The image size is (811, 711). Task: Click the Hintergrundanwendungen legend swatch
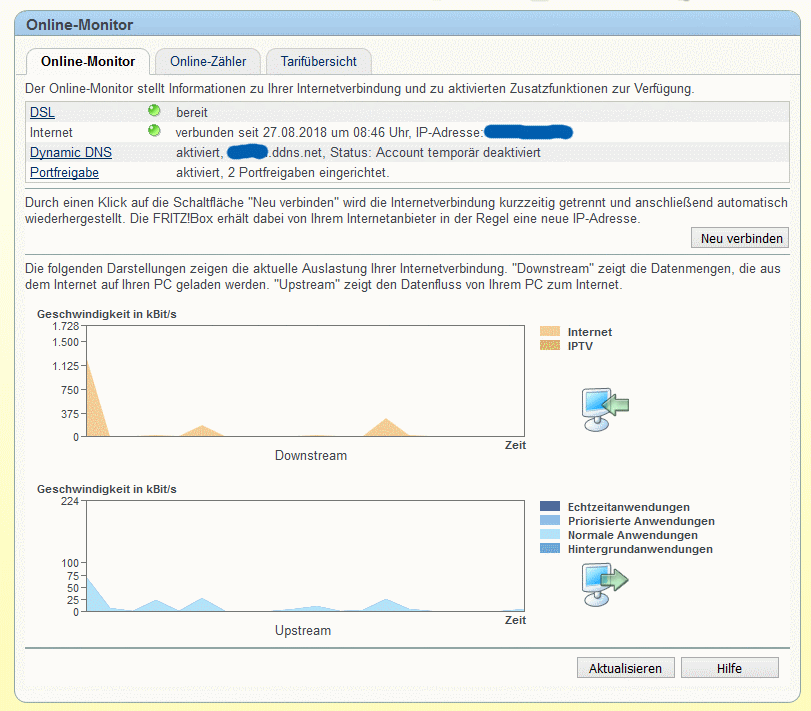pyautogui.click(x=550, y=548)
